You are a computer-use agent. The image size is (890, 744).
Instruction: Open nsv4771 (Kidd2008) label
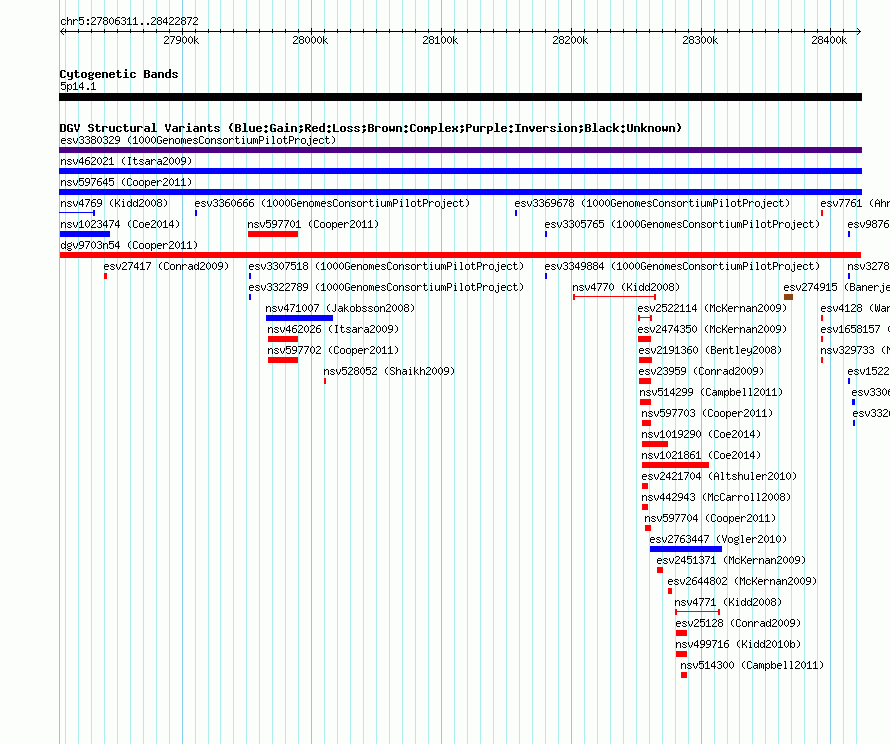(x=728, y=602)
